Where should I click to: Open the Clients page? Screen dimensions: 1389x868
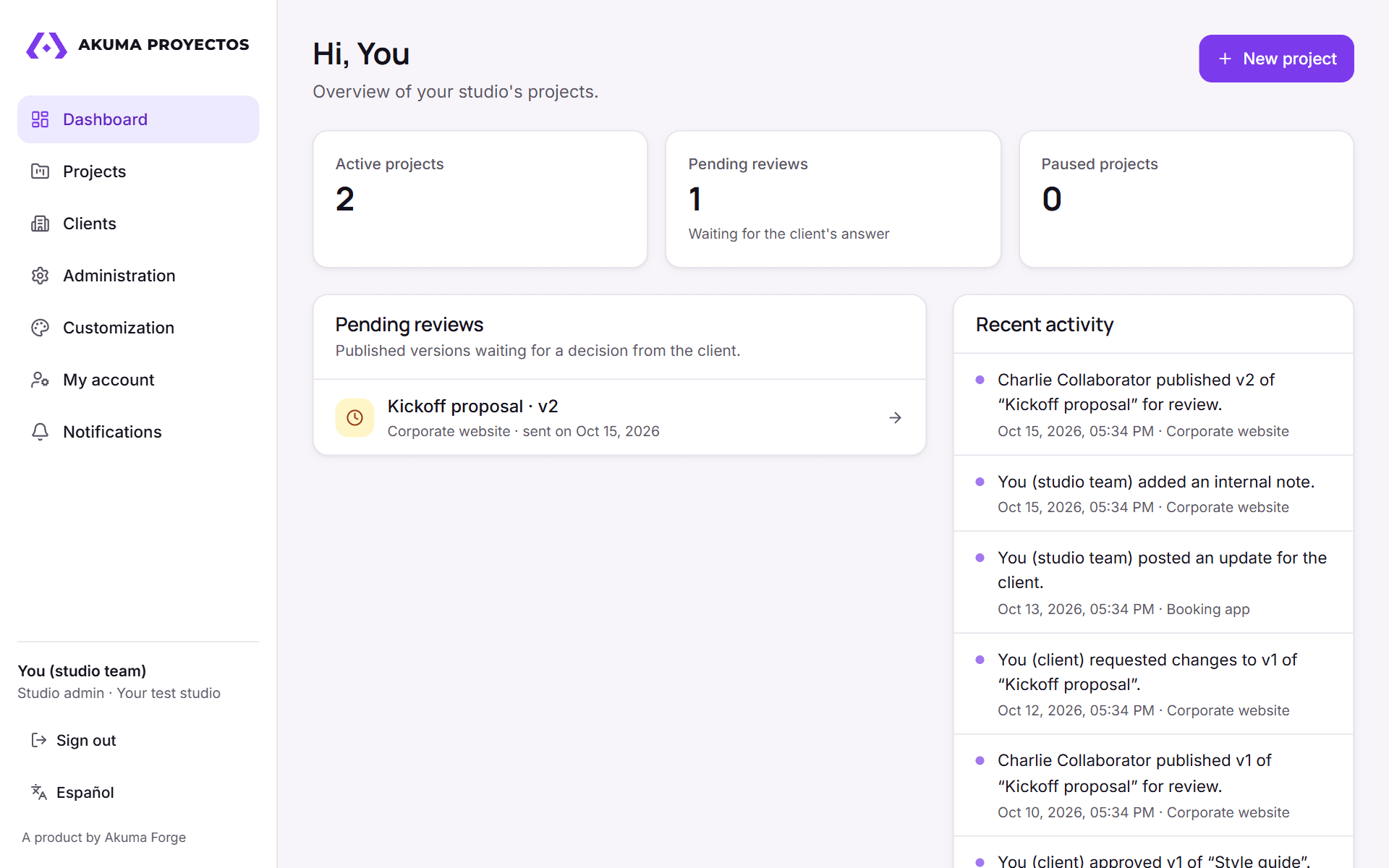tap(138, 224)
